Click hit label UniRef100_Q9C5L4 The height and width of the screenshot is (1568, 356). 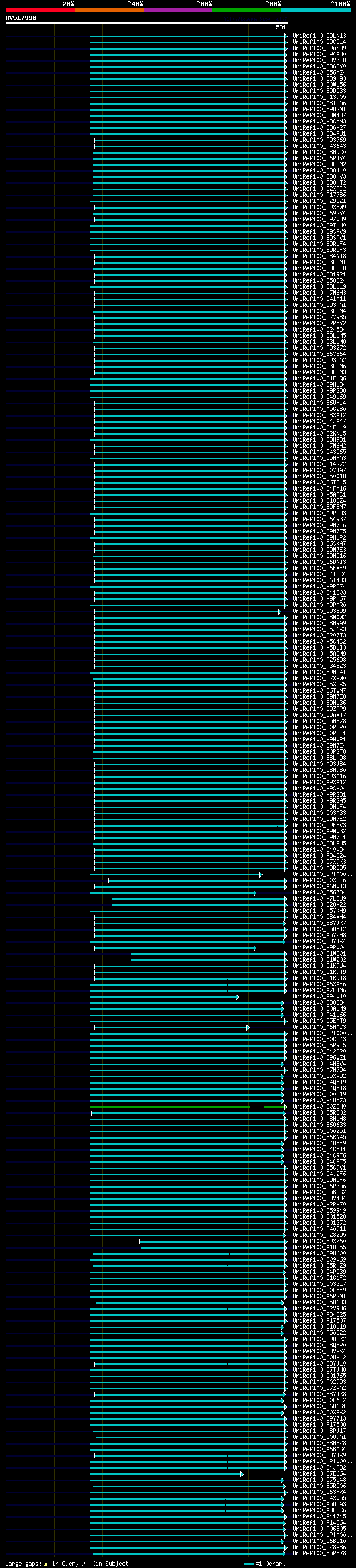tap(319, 42)
